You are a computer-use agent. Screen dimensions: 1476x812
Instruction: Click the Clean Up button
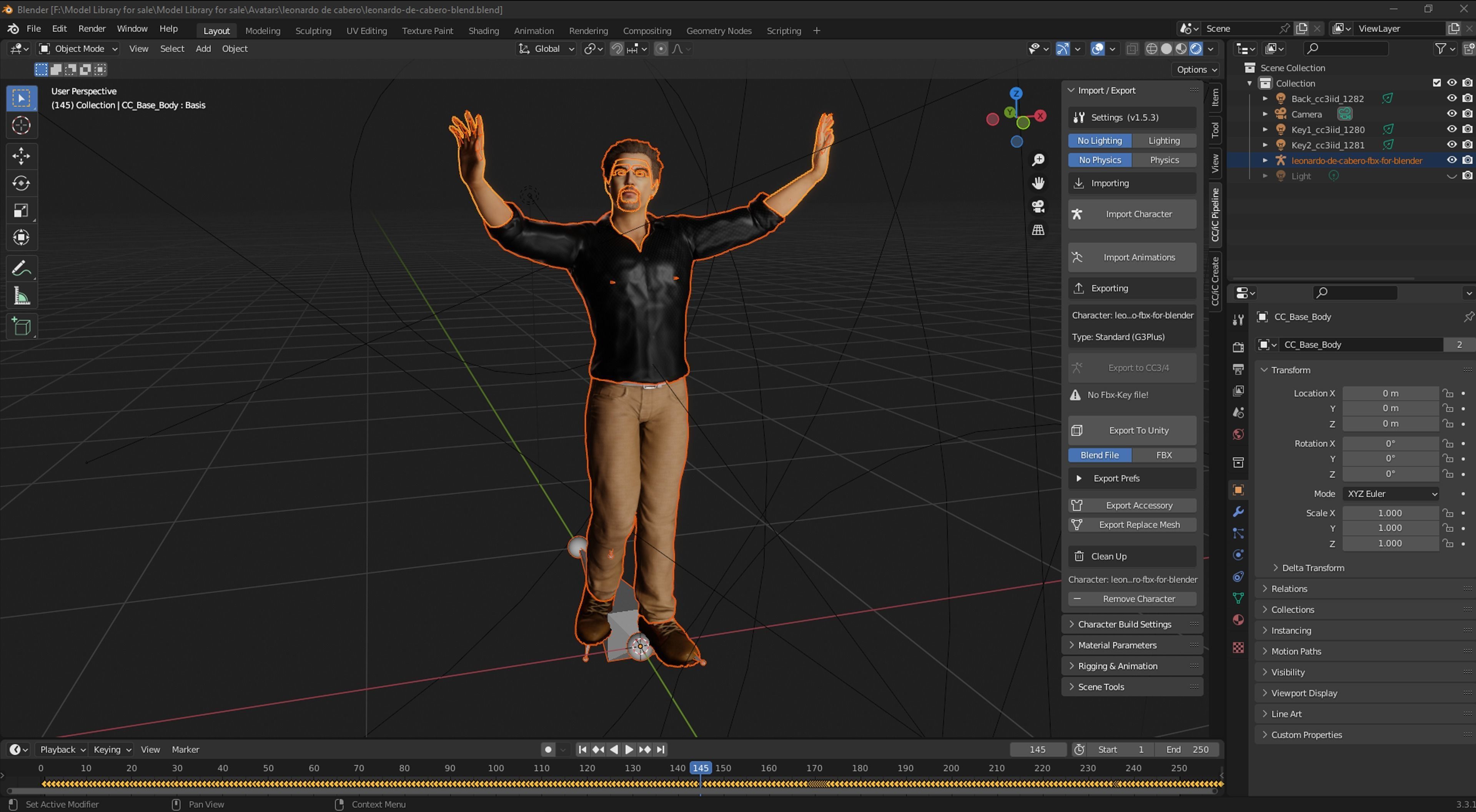point(1132,556)
